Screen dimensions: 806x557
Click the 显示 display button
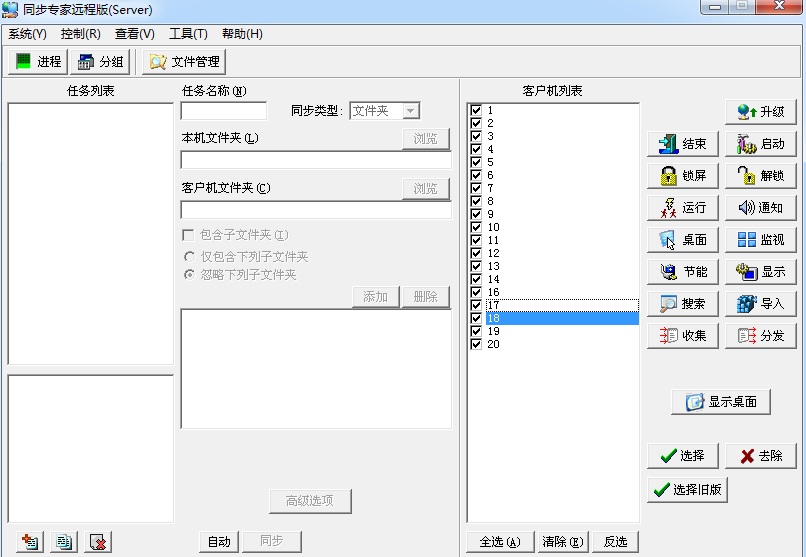pyautogui.click(x=760, y=272)
